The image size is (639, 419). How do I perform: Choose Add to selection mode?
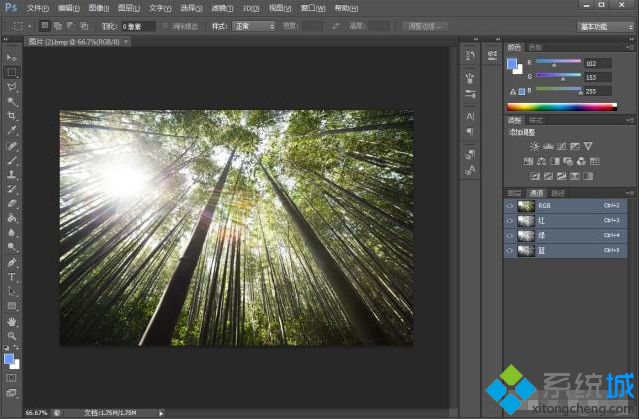(x=58, y=26)
